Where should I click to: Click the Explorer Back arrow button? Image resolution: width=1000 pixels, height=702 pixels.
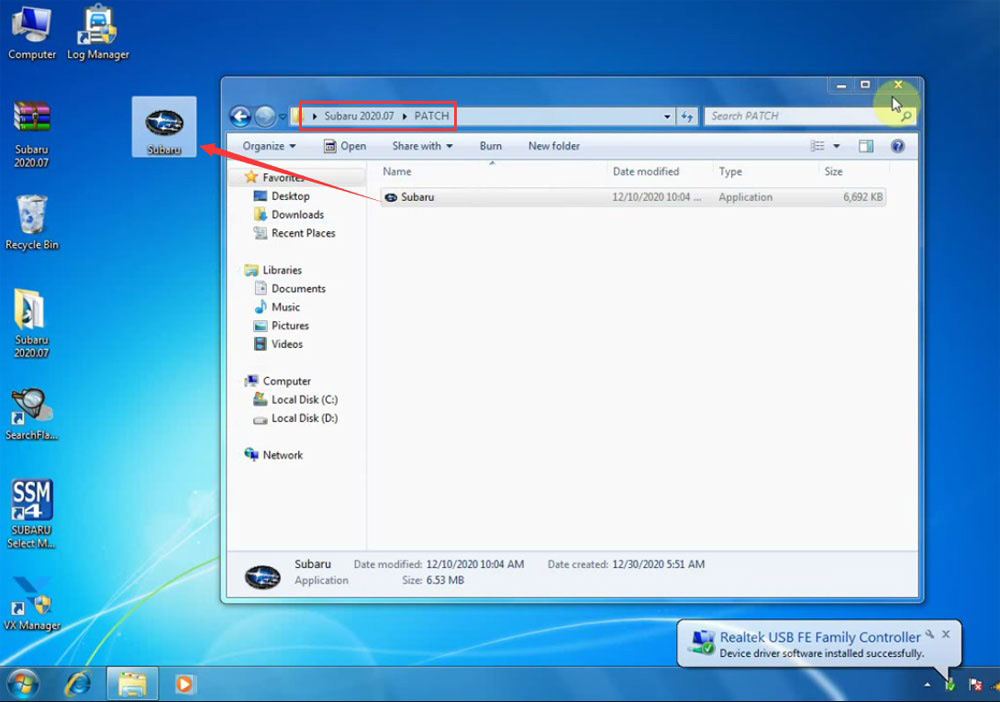240,117
